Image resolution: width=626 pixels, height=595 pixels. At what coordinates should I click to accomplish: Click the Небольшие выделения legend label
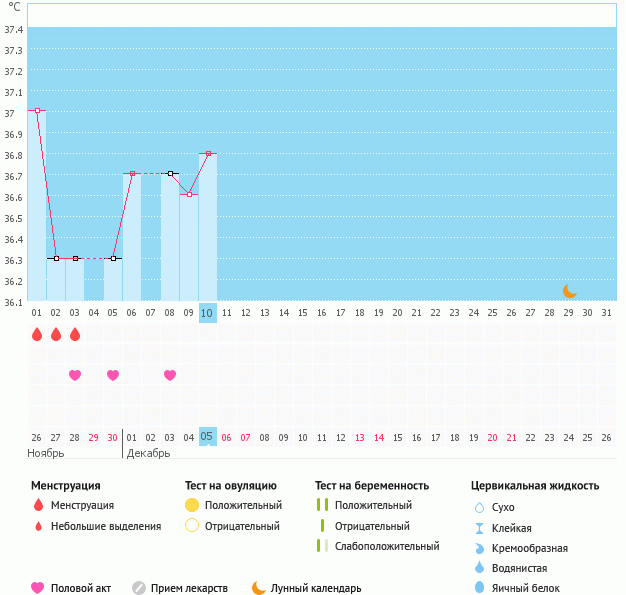pyautogui.click(x=105, y=526)
